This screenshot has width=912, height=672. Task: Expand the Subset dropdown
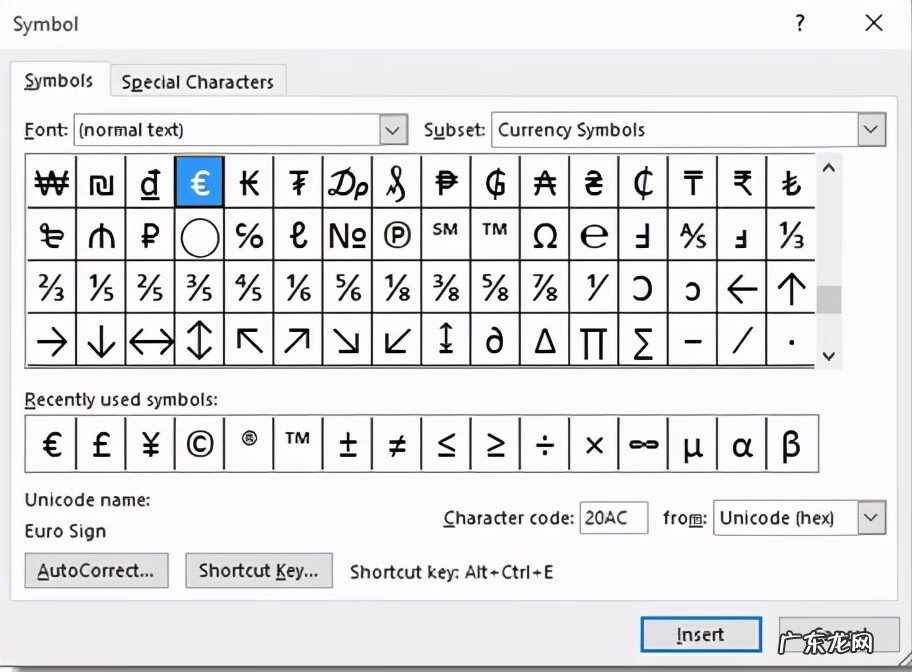coord(871,130)
